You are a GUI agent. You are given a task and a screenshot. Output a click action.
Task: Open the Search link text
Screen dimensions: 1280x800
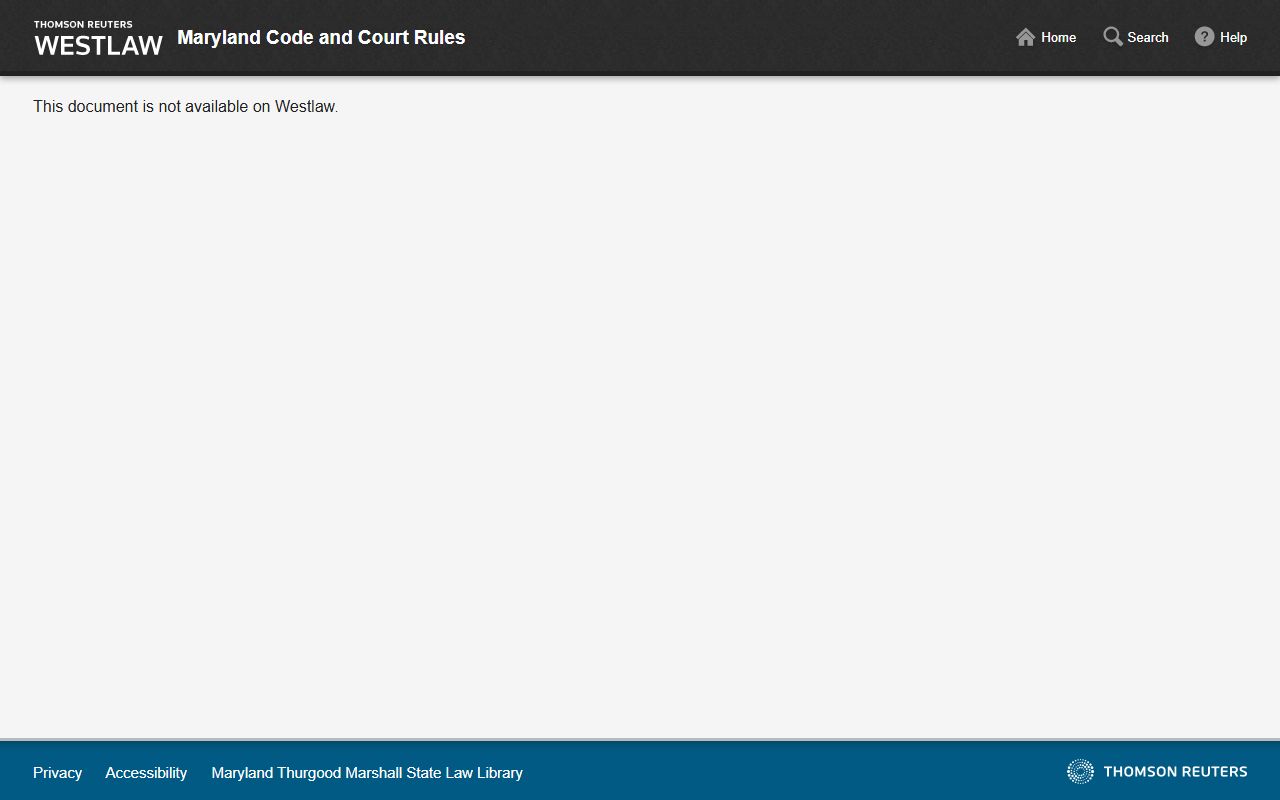click(1148, 38)
